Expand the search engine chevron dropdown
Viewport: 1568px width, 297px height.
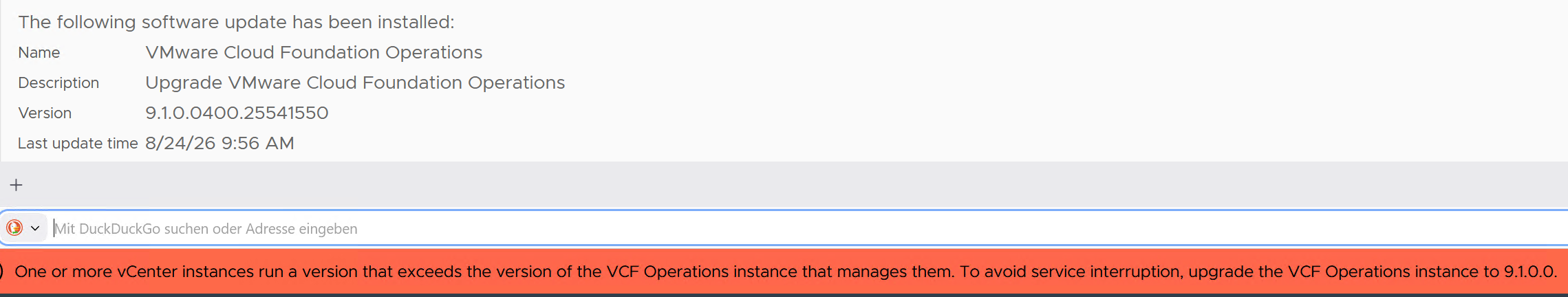[35, 228]
